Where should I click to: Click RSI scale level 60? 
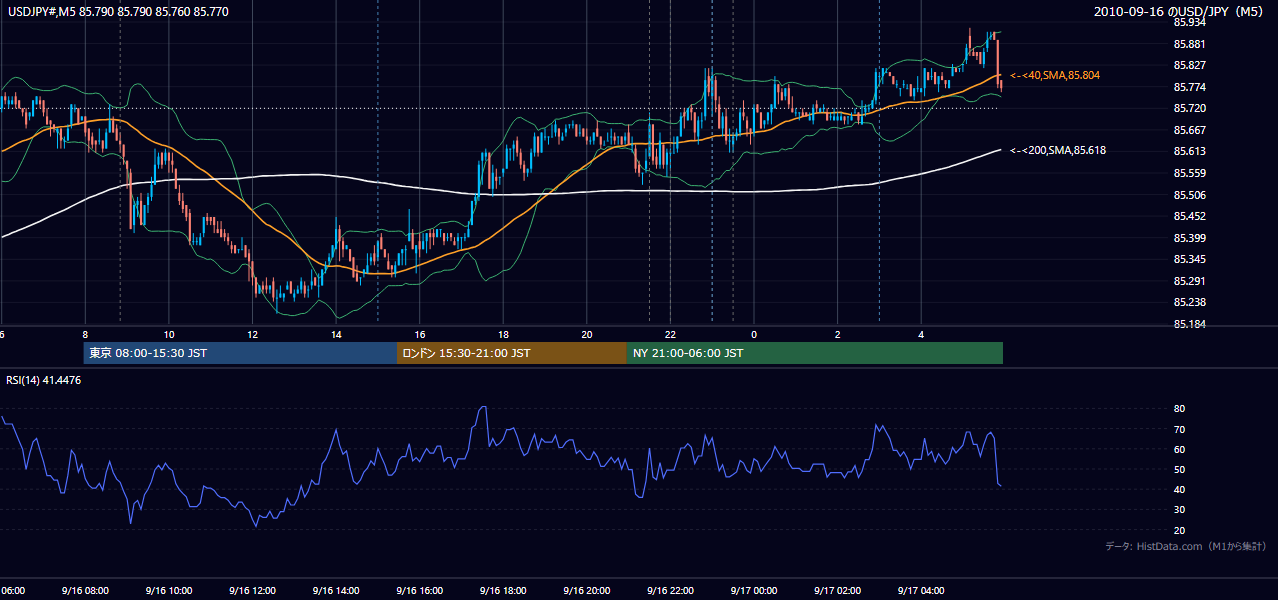pyautogui.click(x=1179, y=449)
